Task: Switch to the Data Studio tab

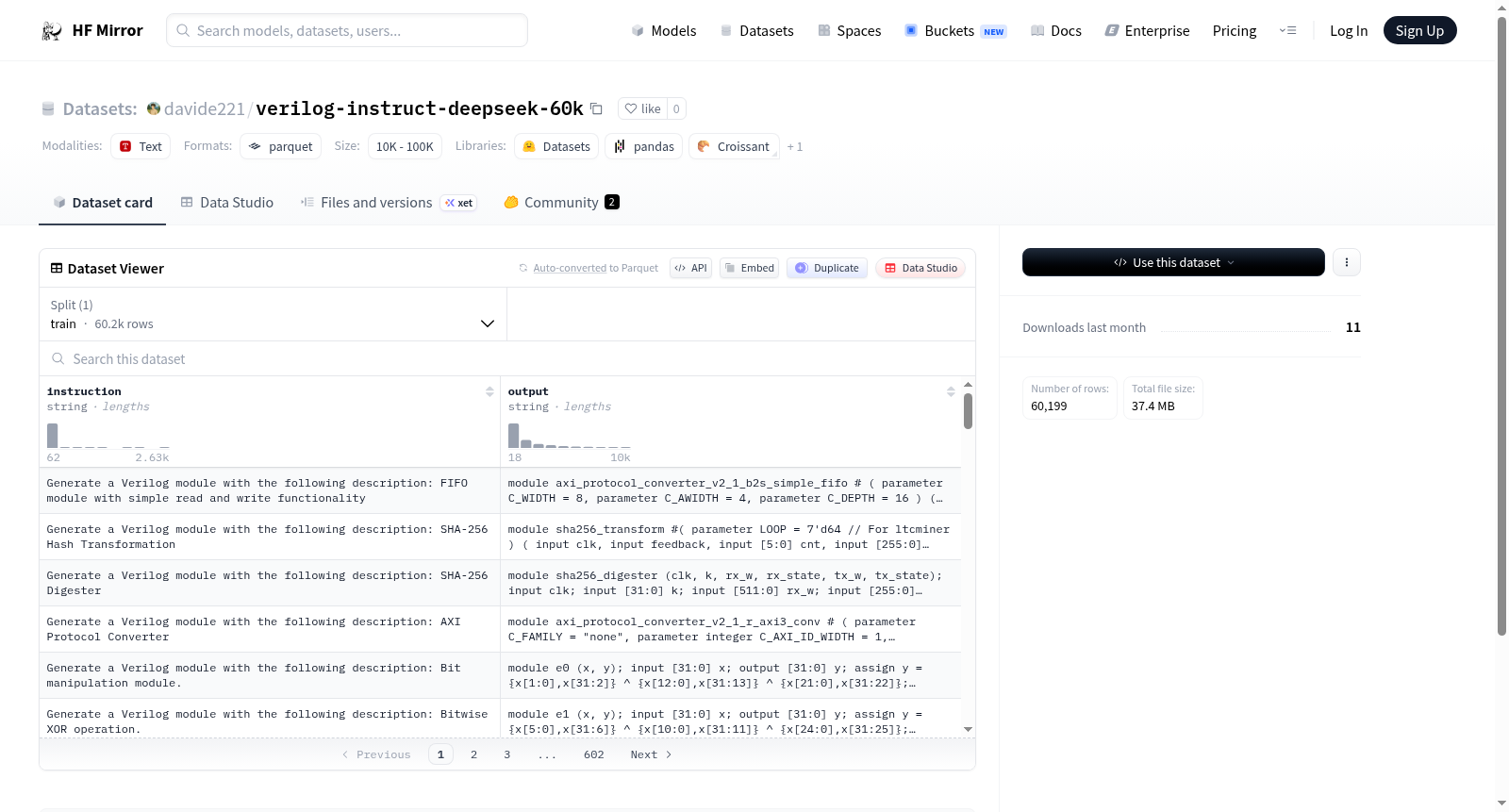Action: (227, 203)
